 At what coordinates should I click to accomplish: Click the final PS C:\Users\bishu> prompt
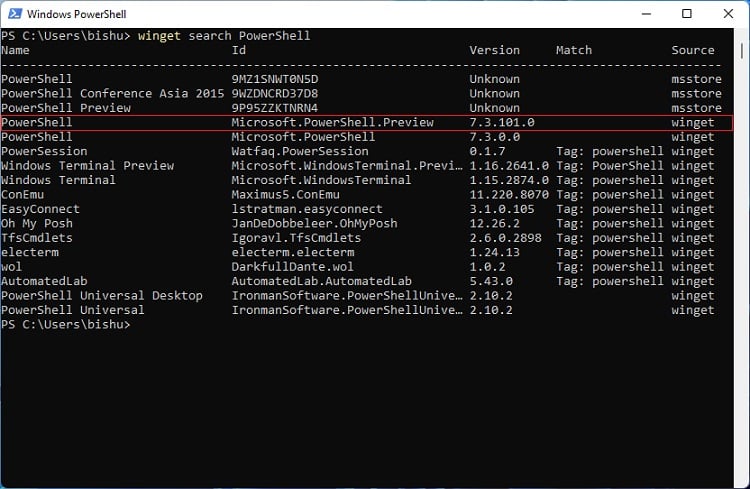(x=66, y=324)
